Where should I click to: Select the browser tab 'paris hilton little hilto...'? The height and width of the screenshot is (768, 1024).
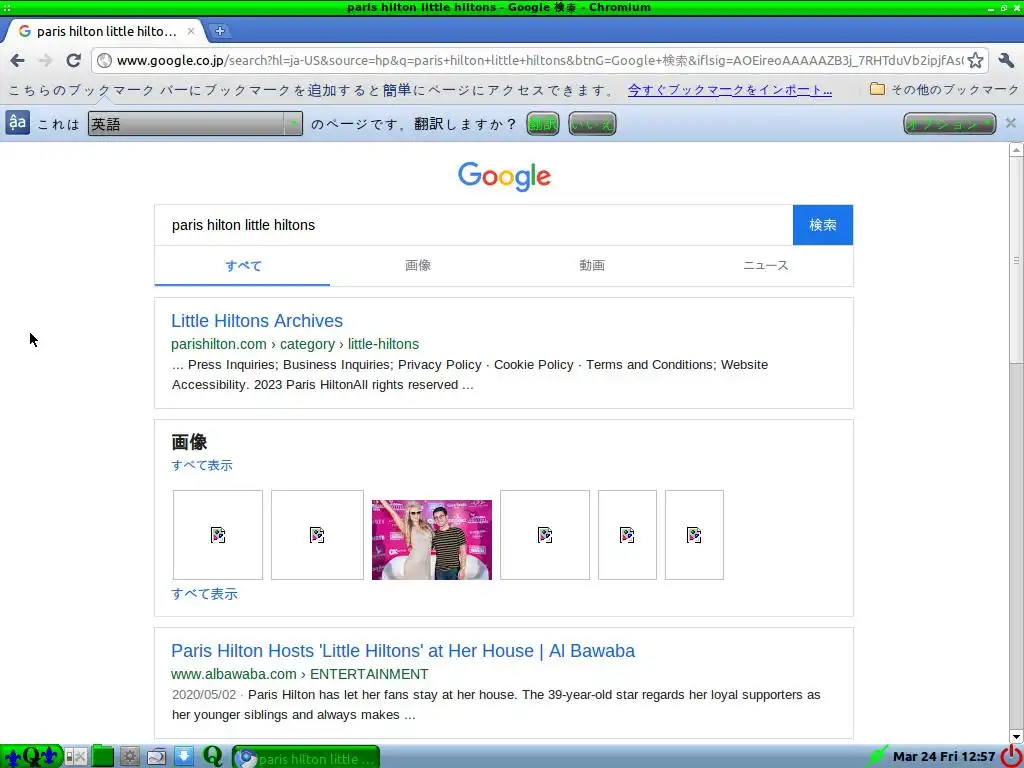pyautogui.click(x=104, y=31)
